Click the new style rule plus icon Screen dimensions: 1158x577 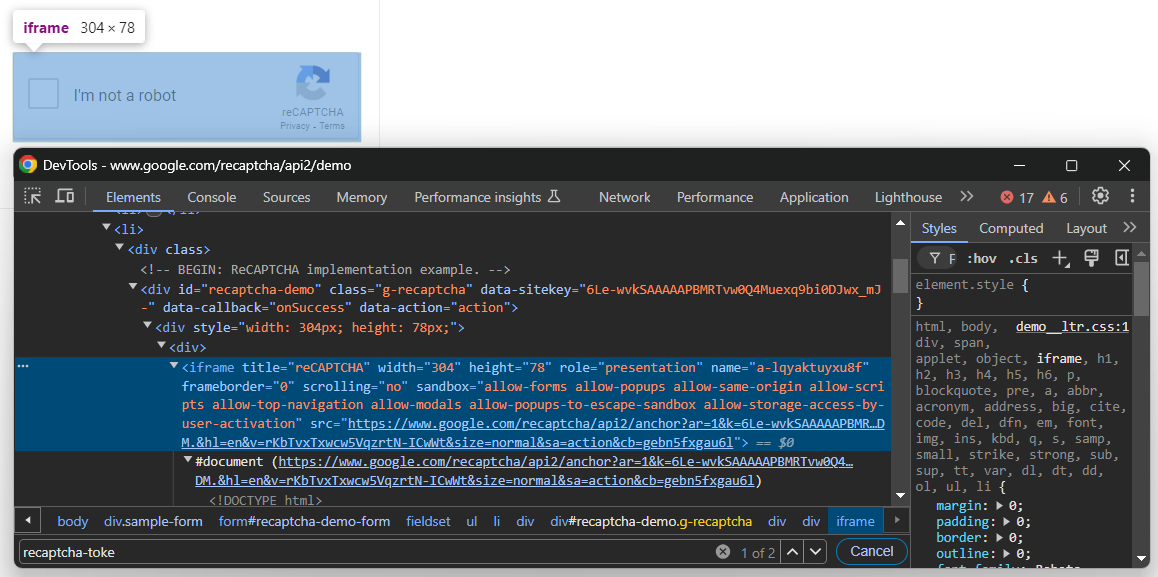[x=1059, y=258]
